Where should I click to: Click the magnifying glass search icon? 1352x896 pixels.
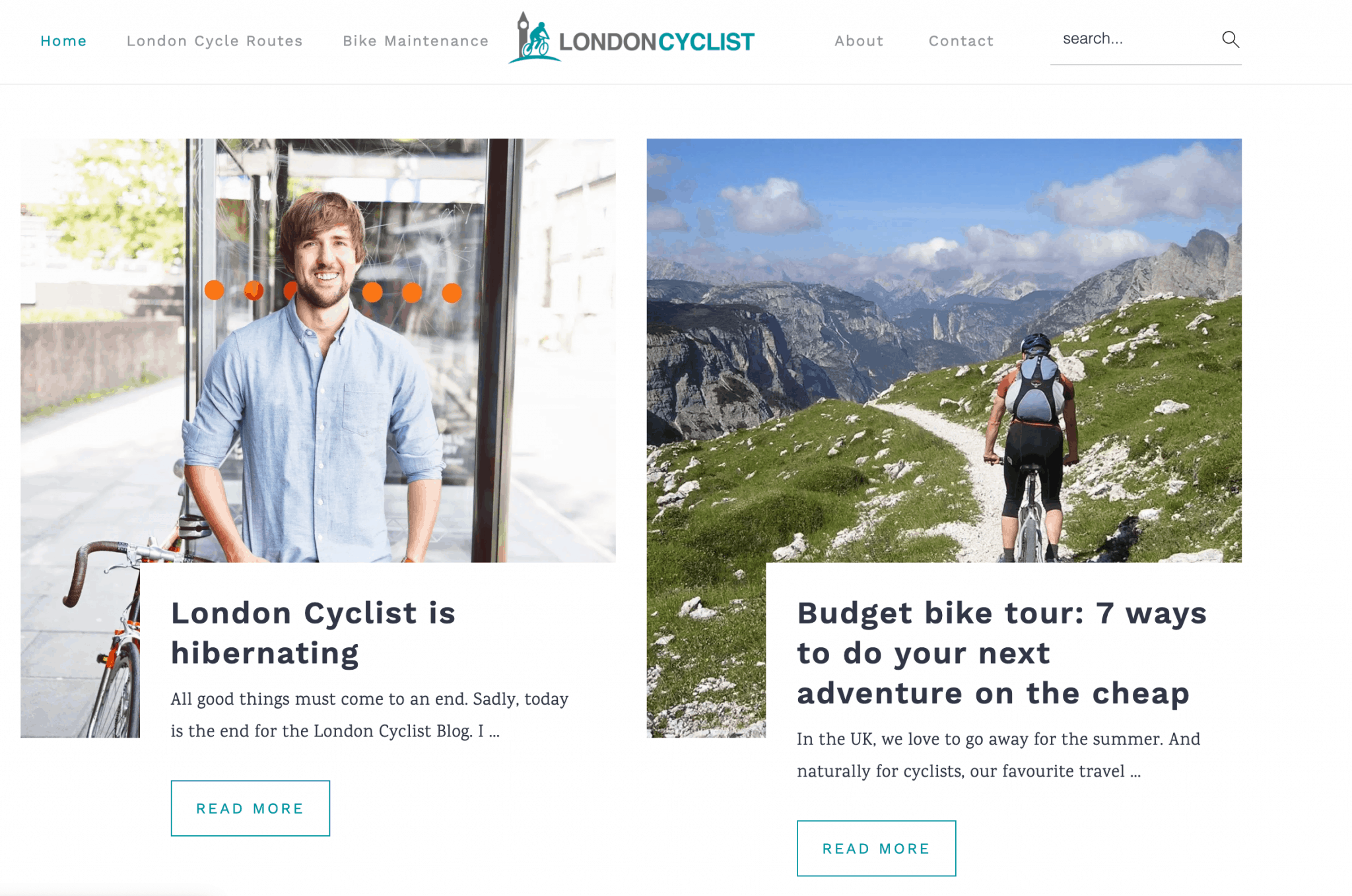tap(1230, 40)
